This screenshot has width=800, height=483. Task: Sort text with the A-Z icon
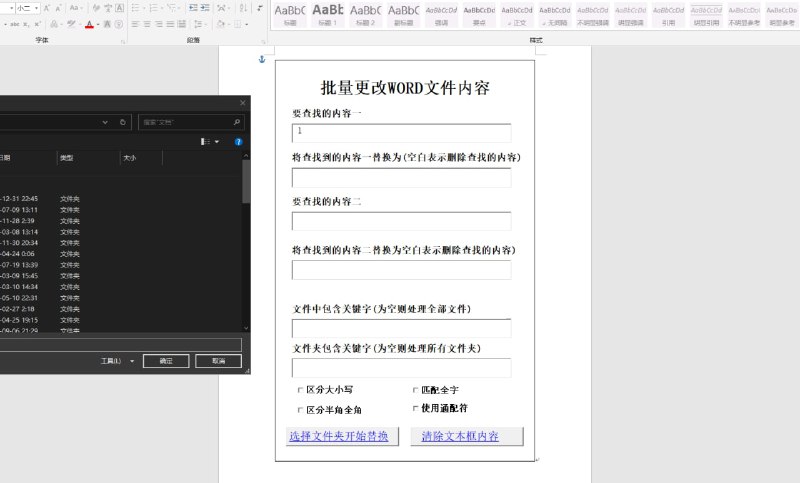pyautogui.click(x=244, y=8)
